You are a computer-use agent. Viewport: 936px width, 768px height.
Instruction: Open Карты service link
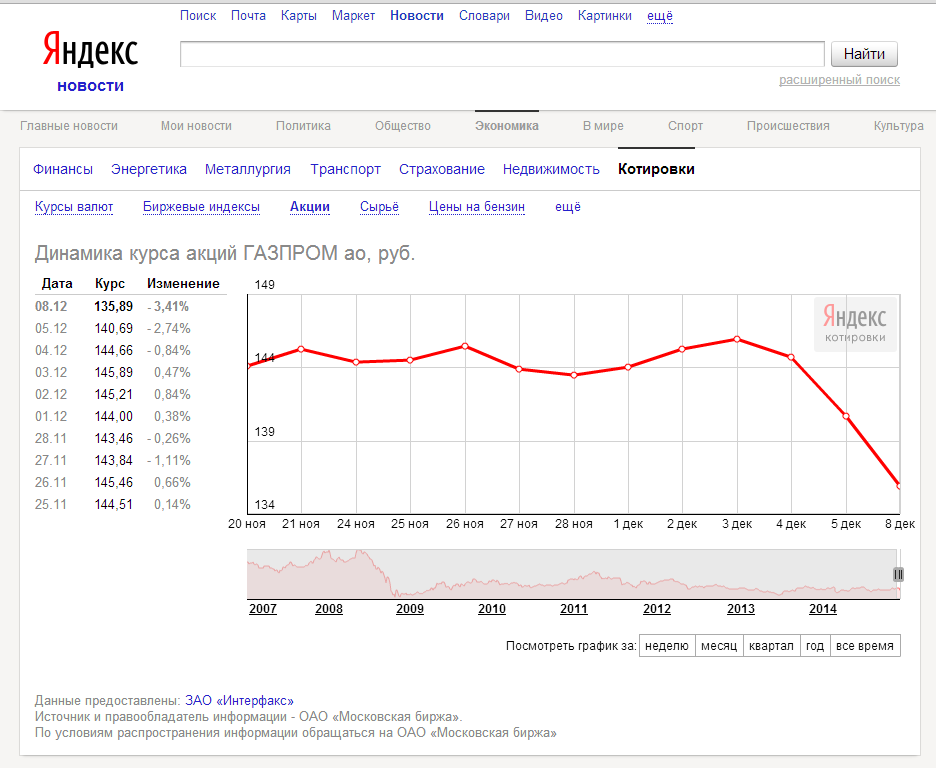pos(298,16)
